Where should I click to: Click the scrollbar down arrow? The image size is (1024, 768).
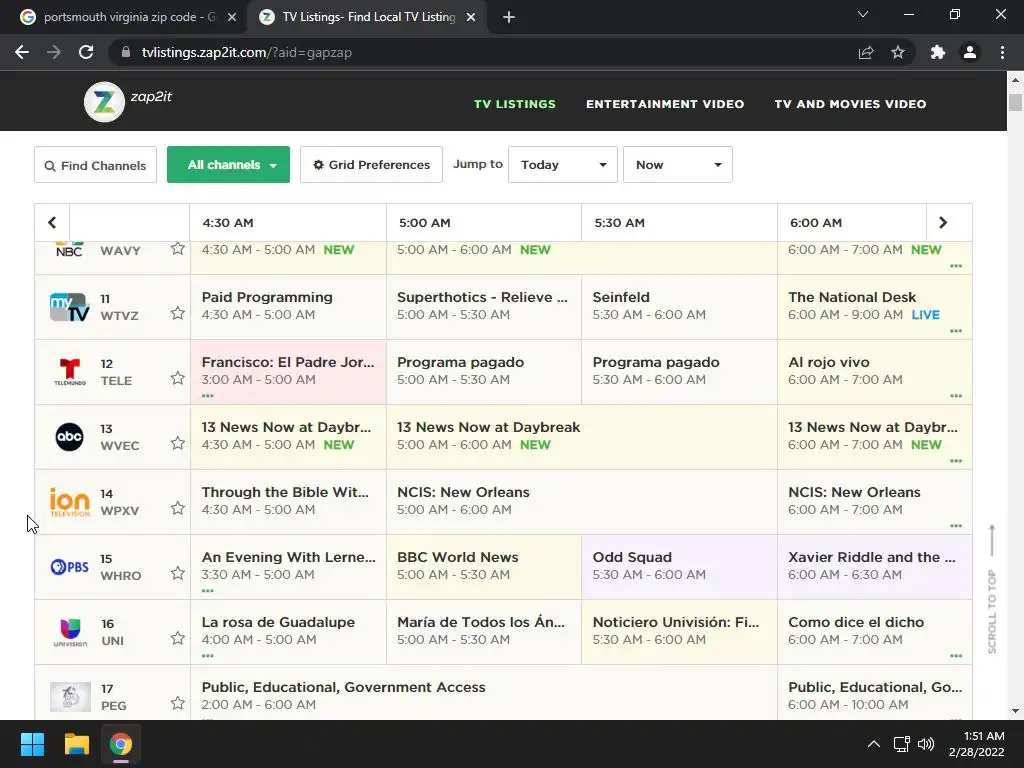(x=1015, y=711)
